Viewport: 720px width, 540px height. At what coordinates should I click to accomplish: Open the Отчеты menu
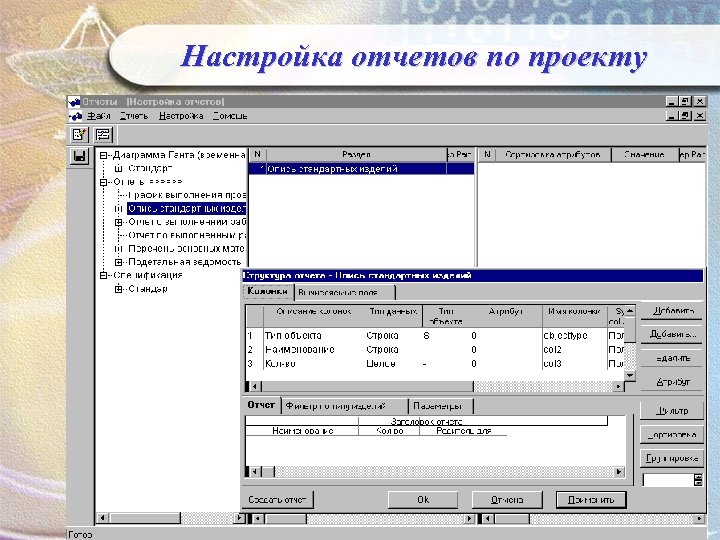(134, 116)
